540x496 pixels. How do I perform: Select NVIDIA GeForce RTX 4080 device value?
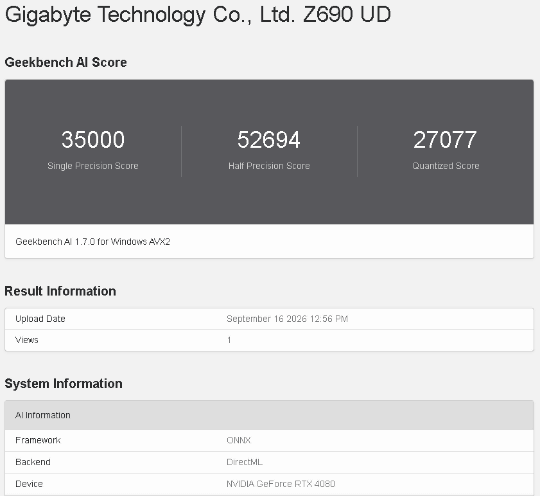tap(281, 484)
